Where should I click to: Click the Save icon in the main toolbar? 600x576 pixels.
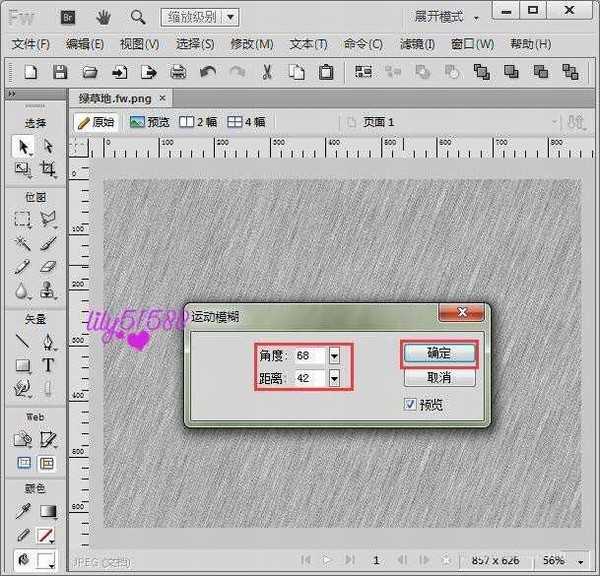pyautogui.click(x=60, y=72)
